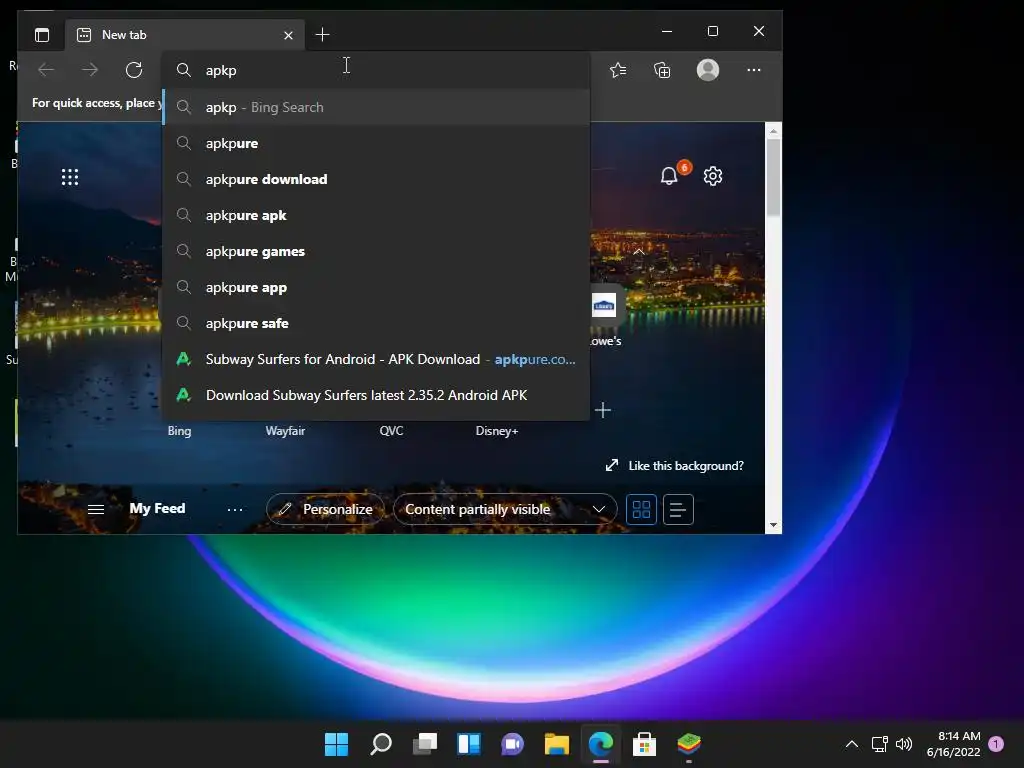Open the Bing quick link
1024x768 pixels.
pos(179,430)
